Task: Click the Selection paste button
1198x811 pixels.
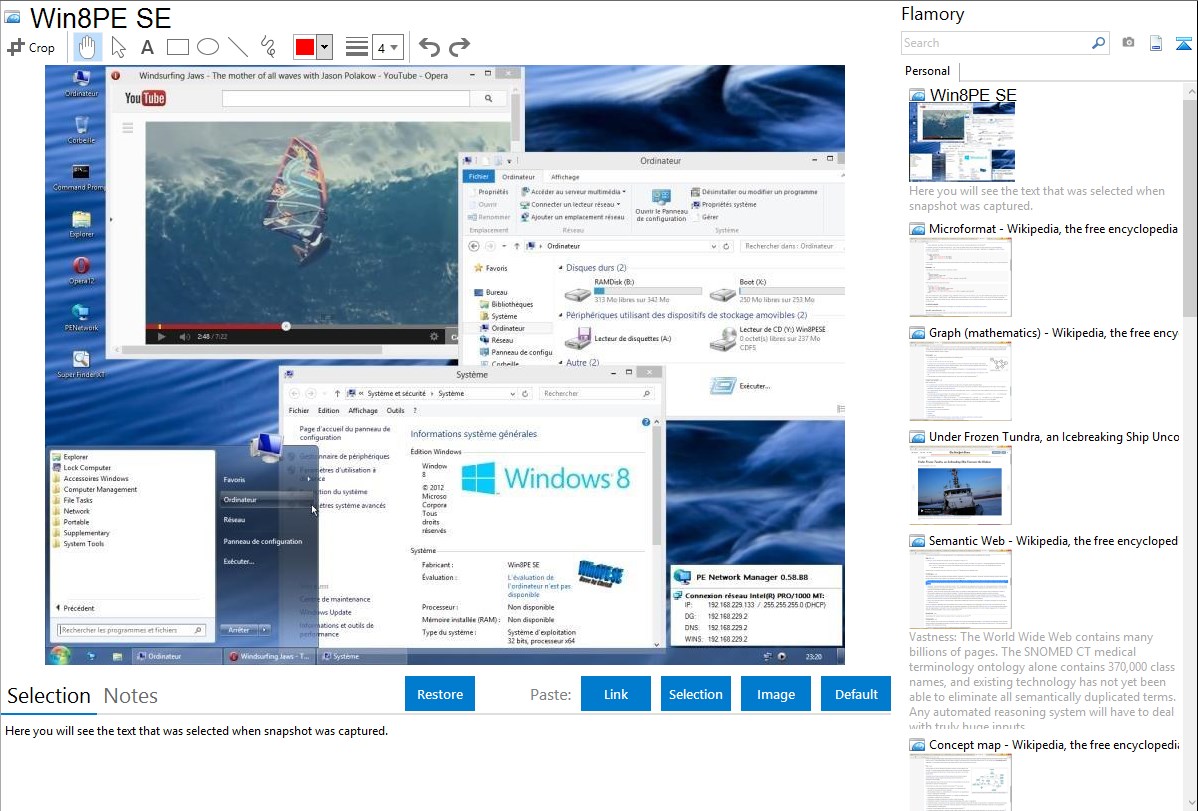Action: (695, 694)
